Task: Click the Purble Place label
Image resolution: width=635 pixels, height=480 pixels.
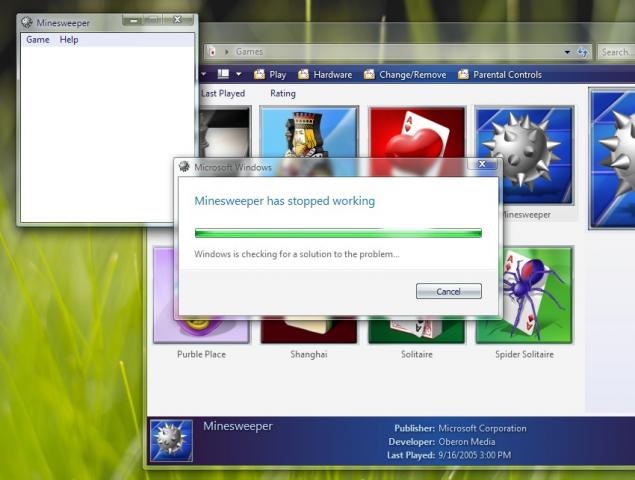Action: (x=201, y=354)
